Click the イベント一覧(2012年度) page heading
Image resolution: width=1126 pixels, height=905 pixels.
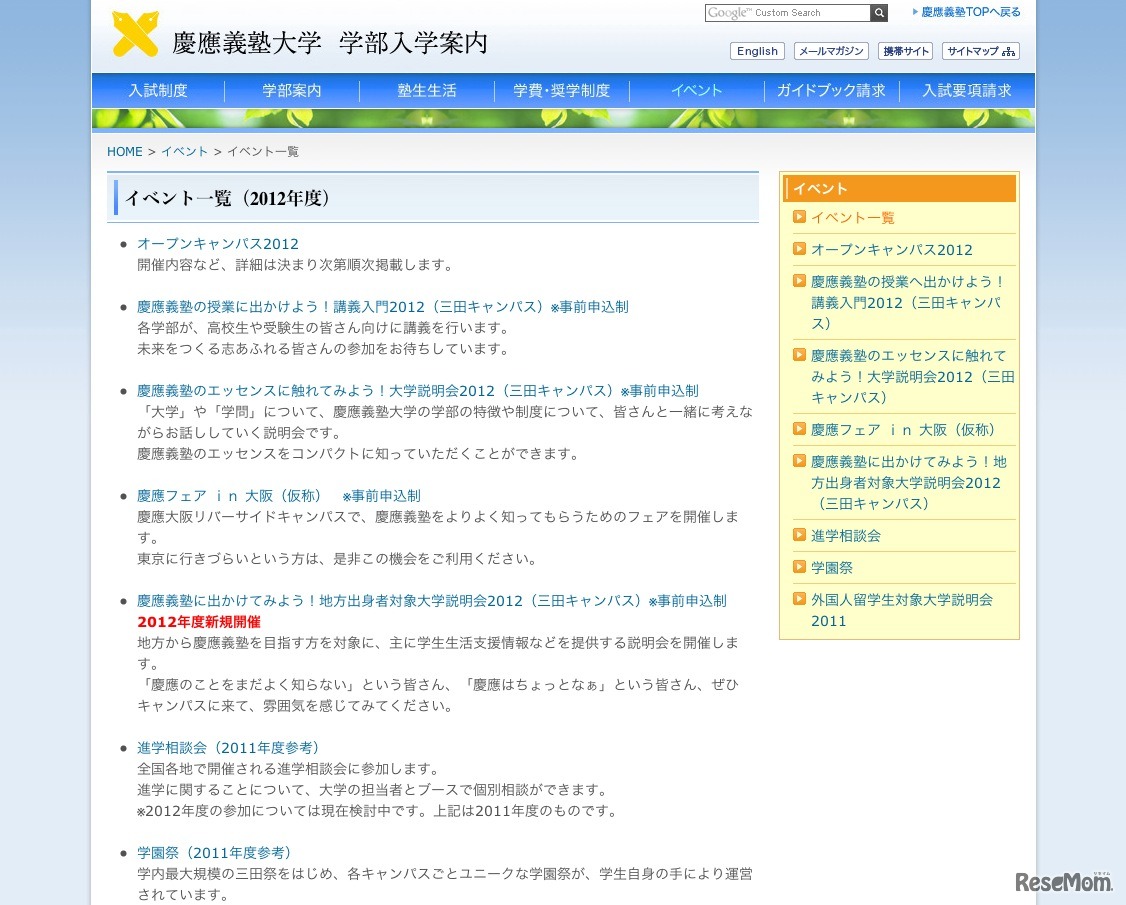coord(228,198)
